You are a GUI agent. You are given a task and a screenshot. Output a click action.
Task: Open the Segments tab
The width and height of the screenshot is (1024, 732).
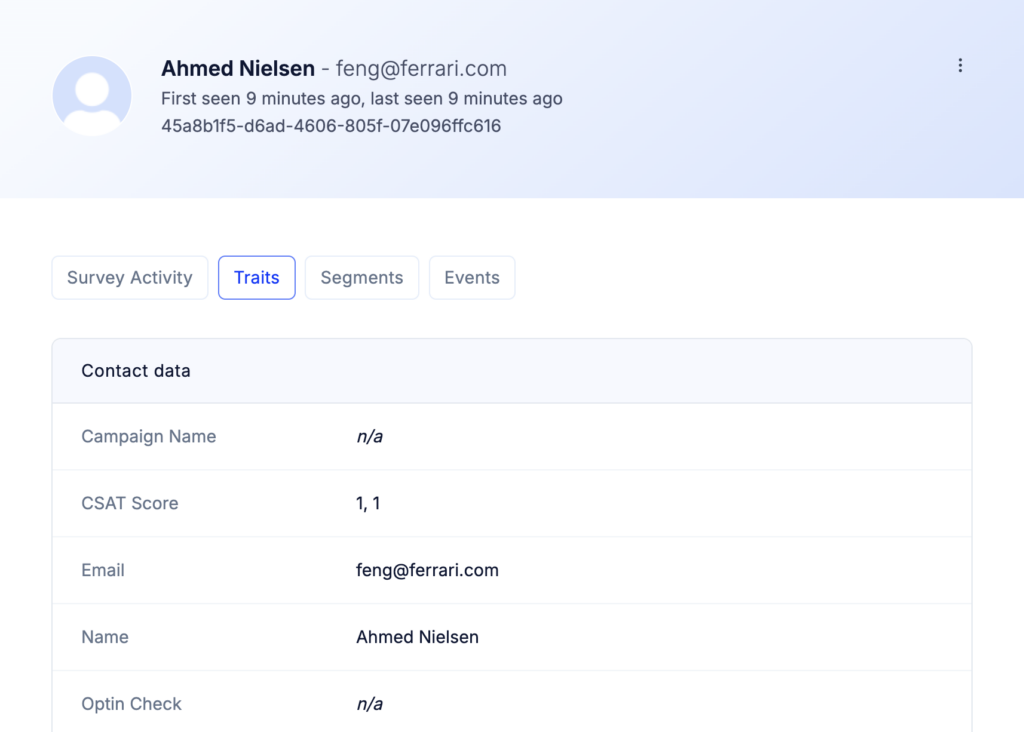[x=362, y=278]
